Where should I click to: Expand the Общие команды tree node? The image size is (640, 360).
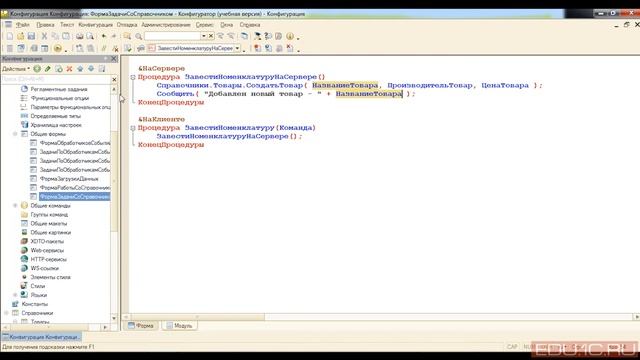[15, 205]
